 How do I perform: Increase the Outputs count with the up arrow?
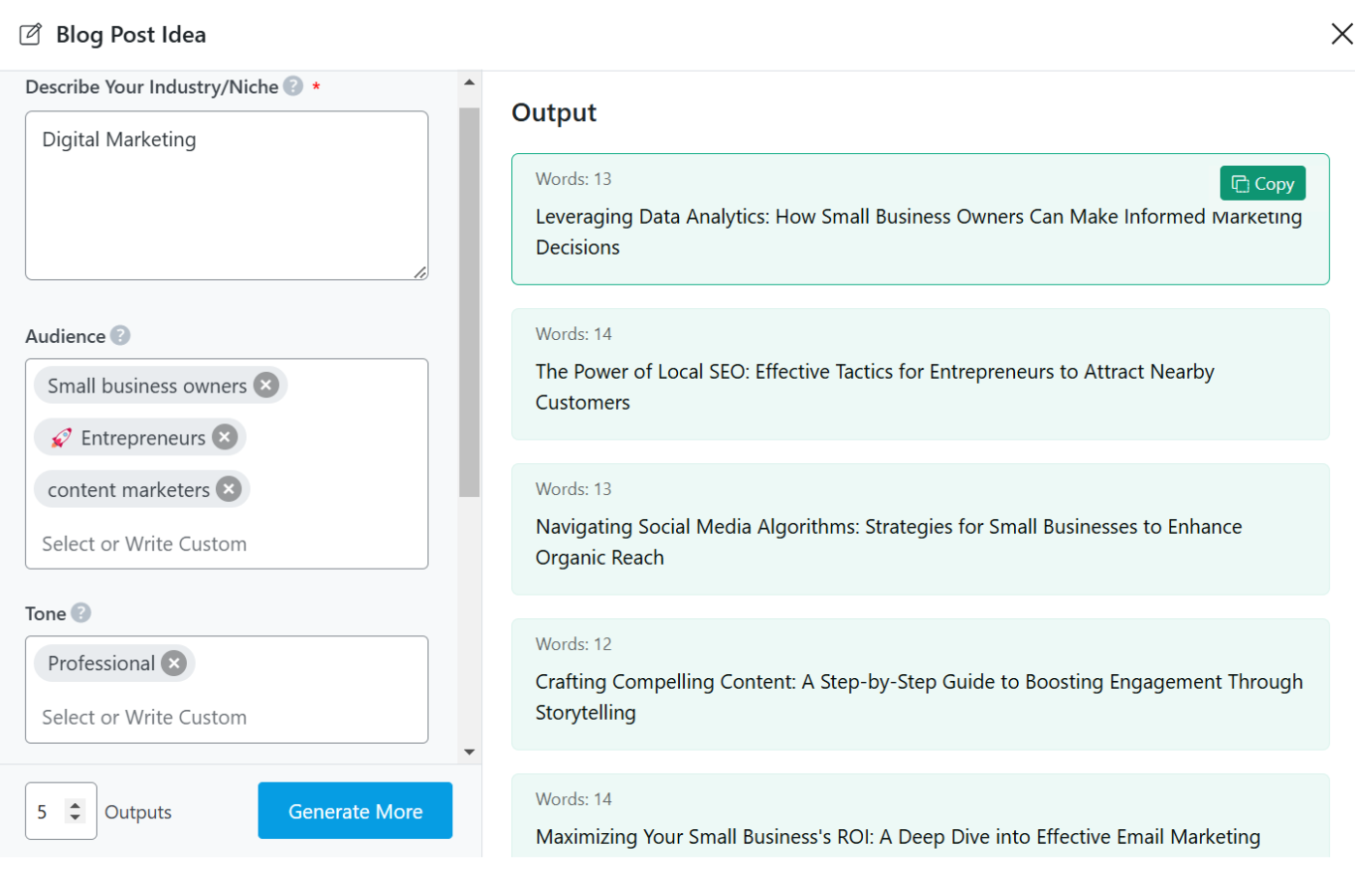(x=74, y=805)
